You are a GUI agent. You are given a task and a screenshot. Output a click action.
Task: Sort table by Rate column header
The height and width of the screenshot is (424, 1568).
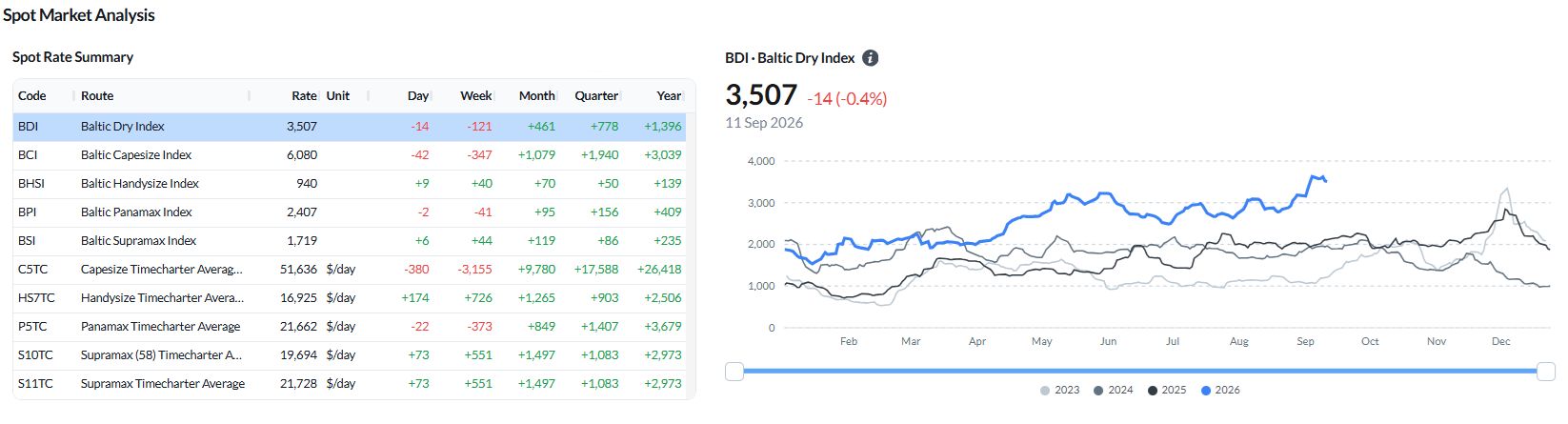coord(304,96)
